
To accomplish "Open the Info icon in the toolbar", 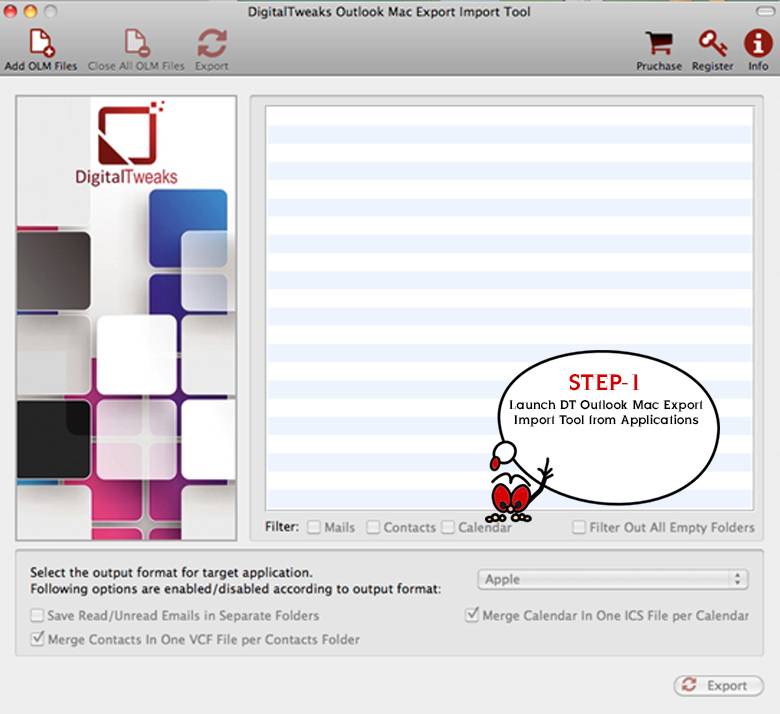I will 758,44.
